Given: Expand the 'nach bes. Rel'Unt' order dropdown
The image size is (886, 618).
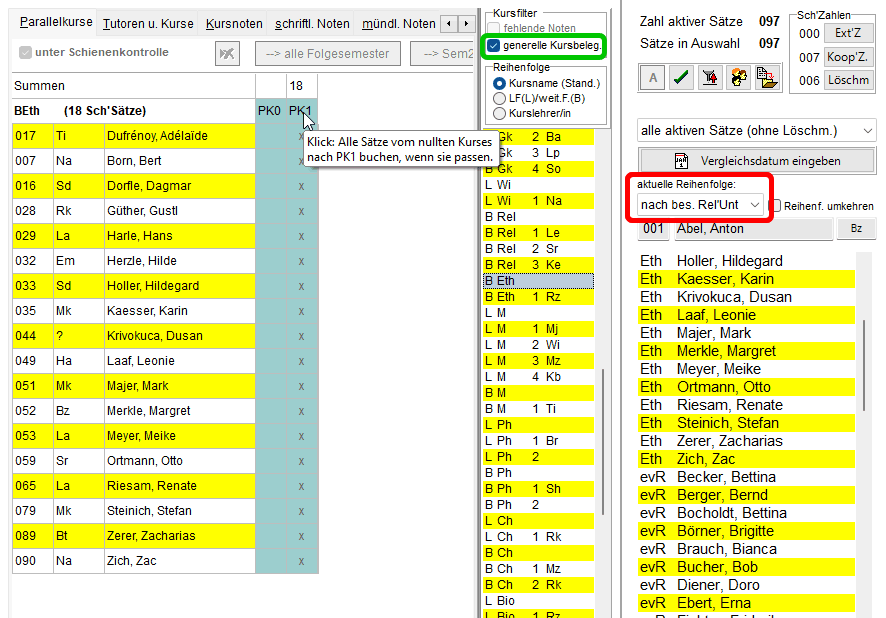Looking at the screenshot, I should pos(701,205).
